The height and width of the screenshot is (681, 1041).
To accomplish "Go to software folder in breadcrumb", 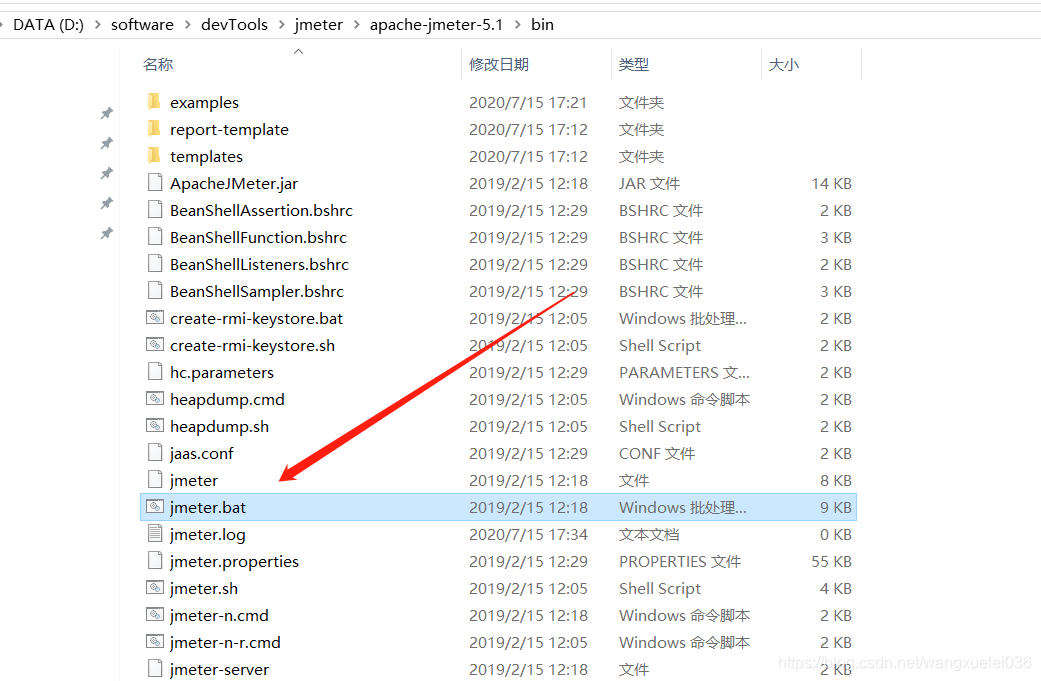I will pyautogui.click(x=142, y=25).
